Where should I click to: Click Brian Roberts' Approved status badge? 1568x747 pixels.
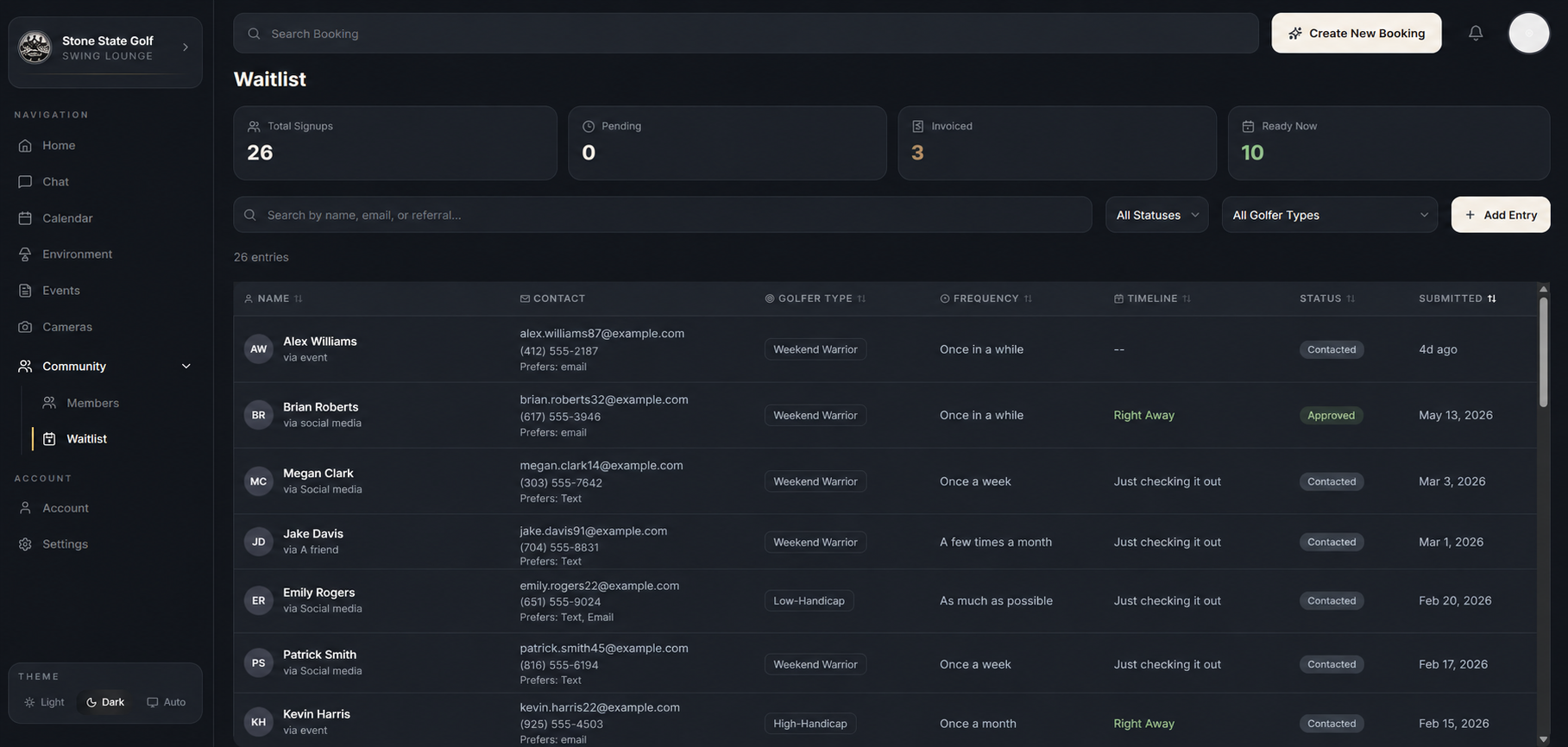[x=1332, y=415]
